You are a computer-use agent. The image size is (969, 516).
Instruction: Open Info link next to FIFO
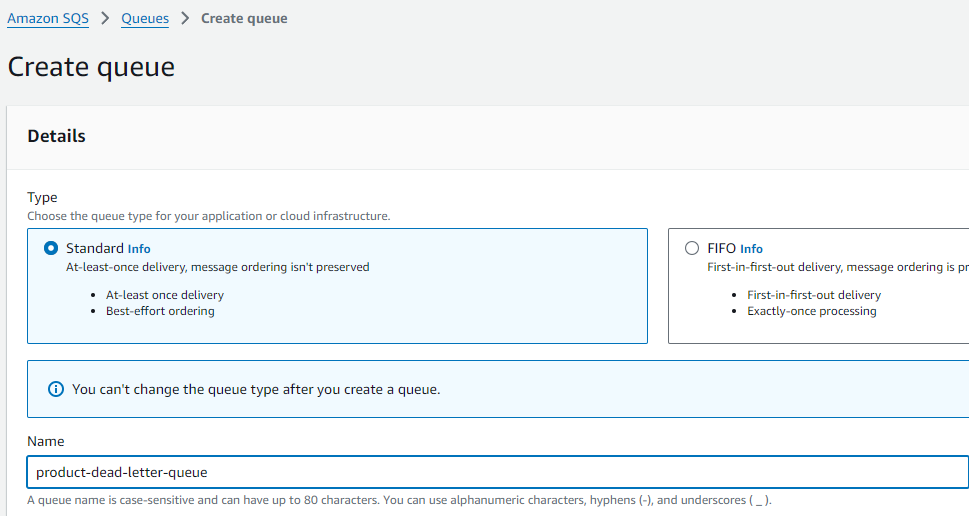click(x=751, y=248)
